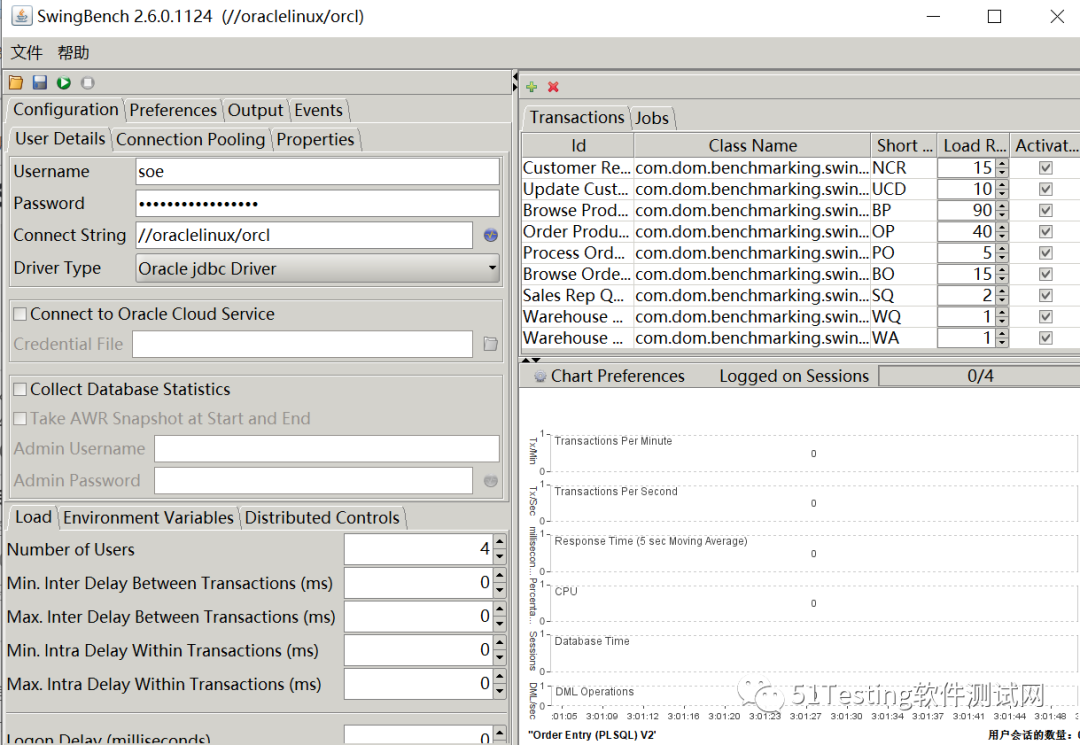Open Environment Variables tab

tap(149, 518)
